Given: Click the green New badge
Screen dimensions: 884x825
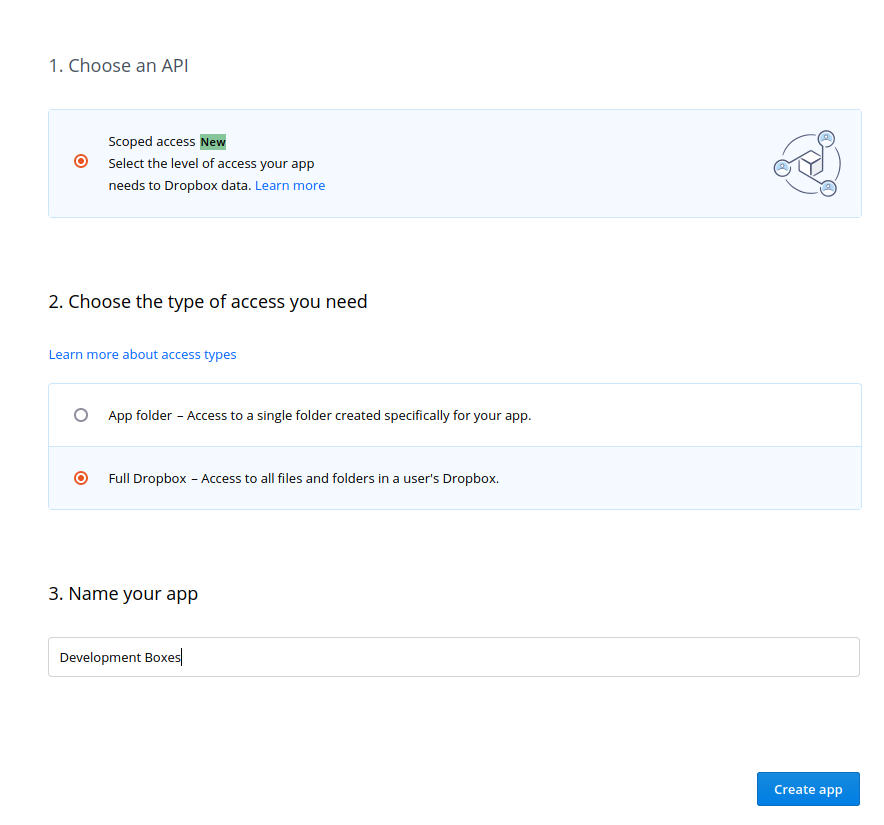Looking at the screenshot, I should [x=213, y=142].
